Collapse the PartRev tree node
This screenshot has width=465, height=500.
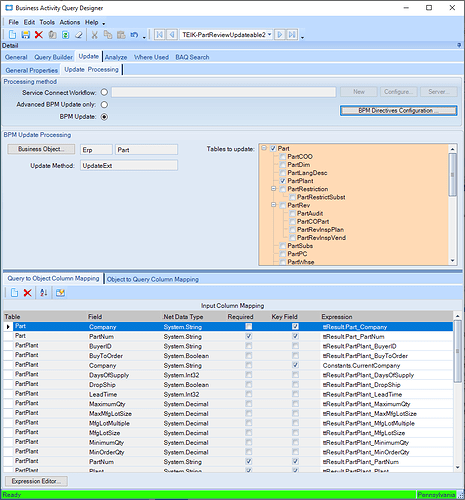point(274,205)
